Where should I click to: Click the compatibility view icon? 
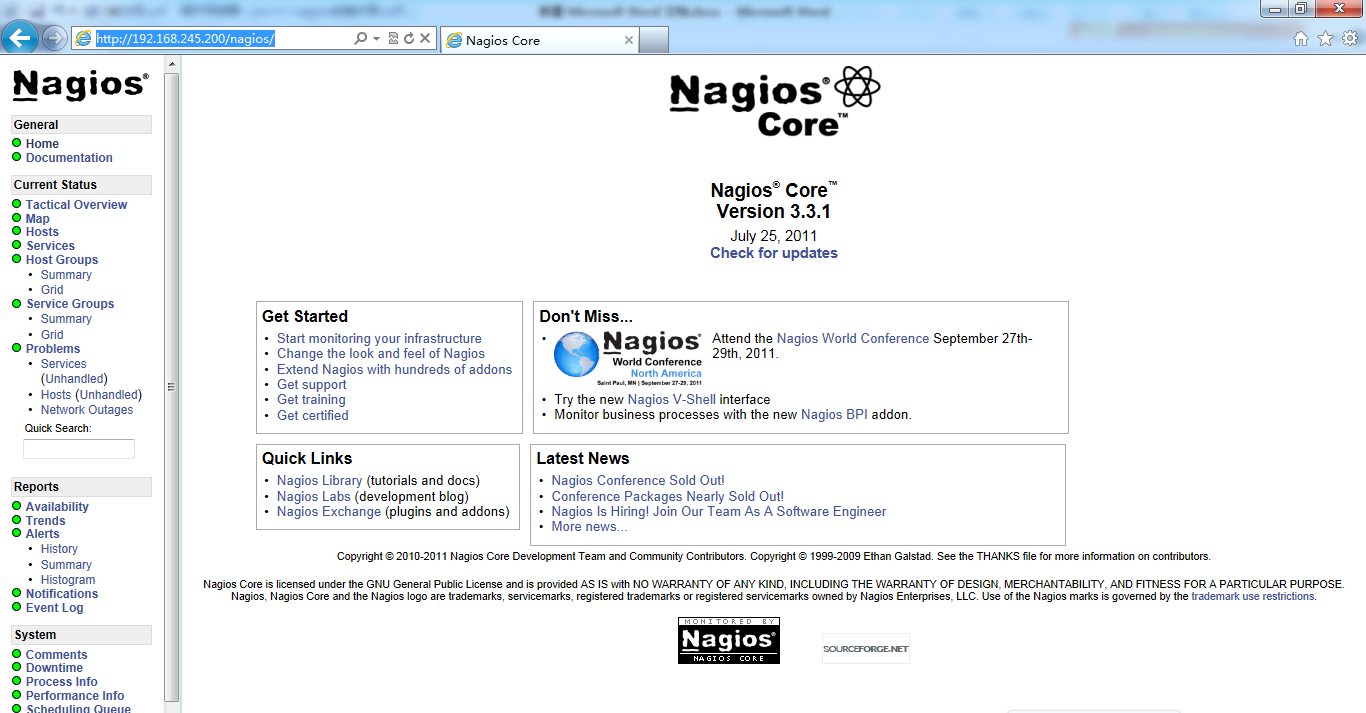point(393,39)
